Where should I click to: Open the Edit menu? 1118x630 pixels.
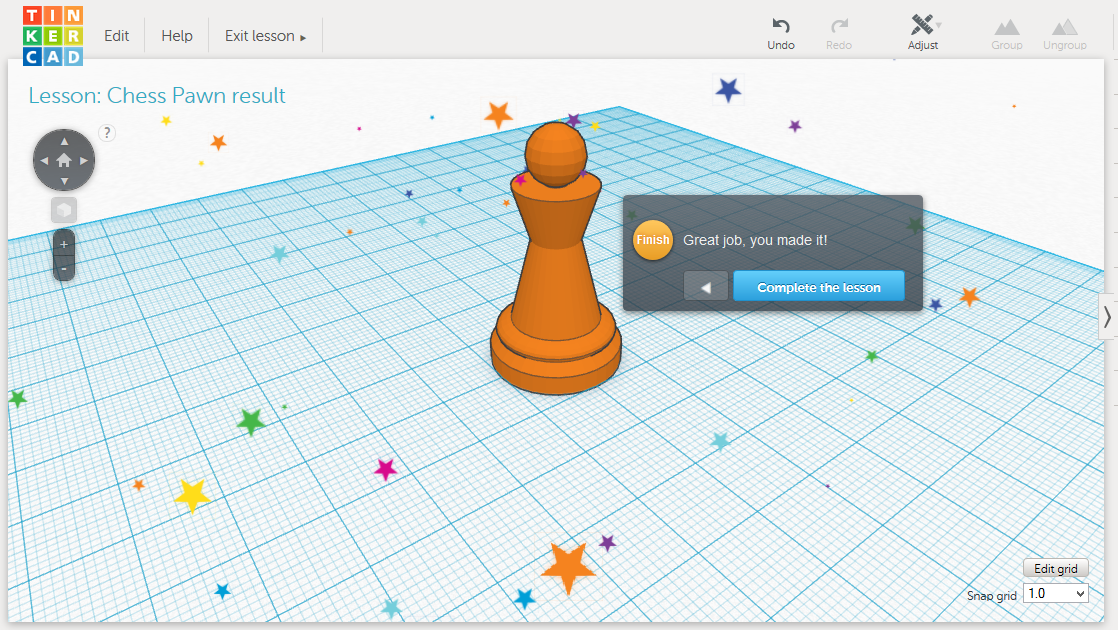(116, 36)
